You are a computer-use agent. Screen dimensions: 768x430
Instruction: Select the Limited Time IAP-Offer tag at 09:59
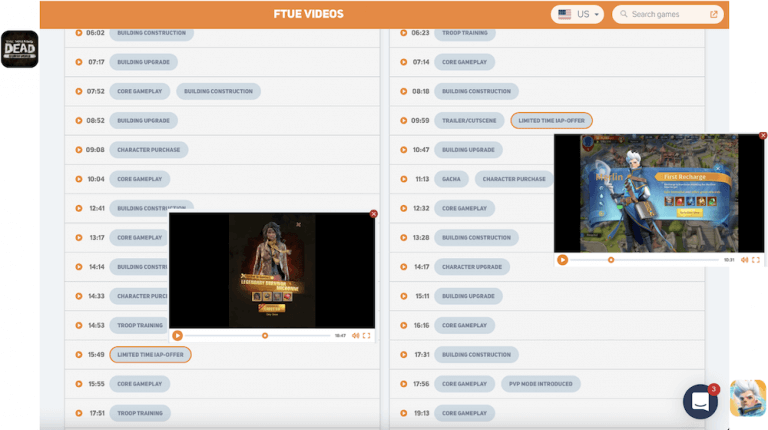(x=551, y=120)
